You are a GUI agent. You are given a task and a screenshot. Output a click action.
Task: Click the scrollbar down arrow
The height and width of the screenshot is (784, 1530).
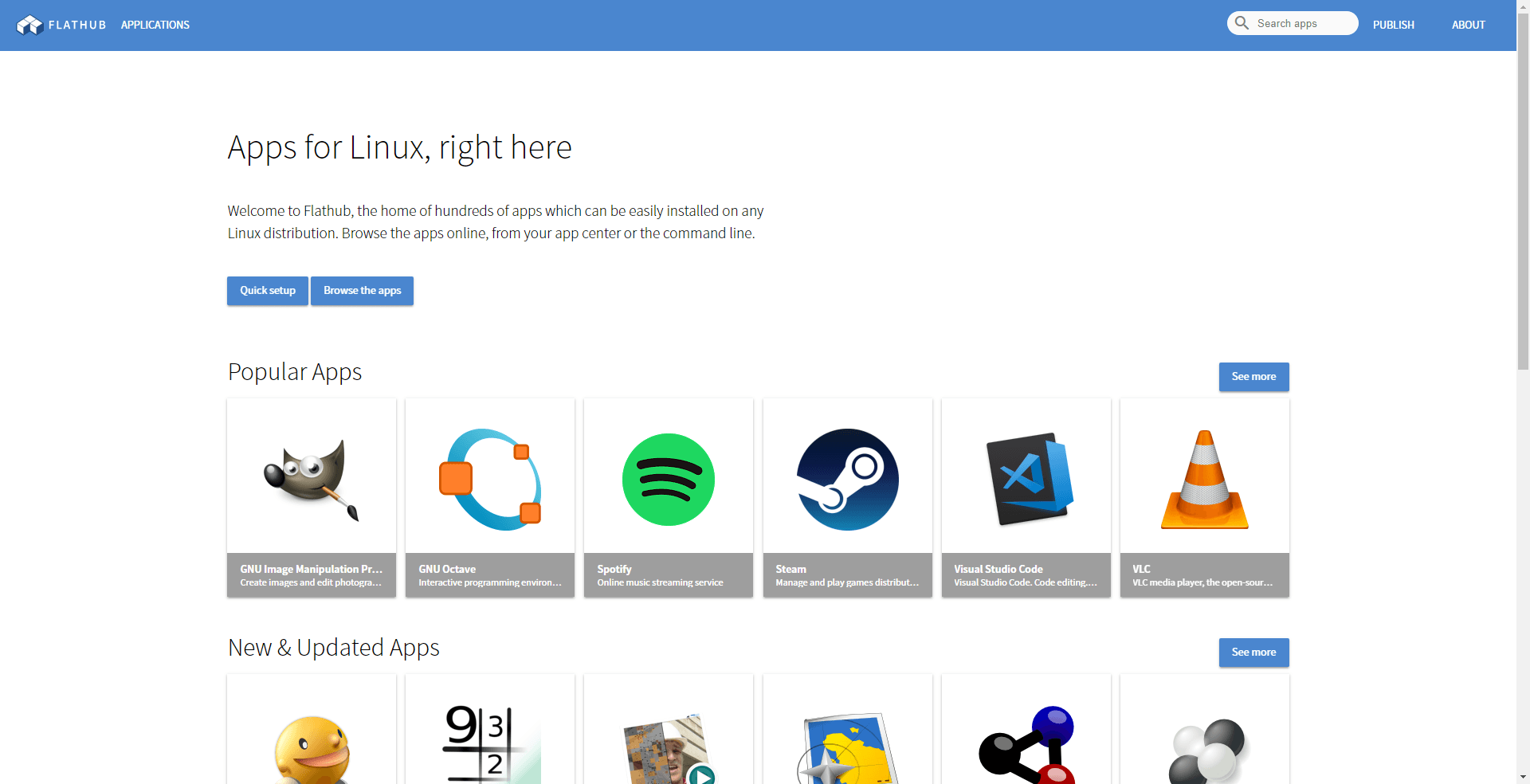1523,777
